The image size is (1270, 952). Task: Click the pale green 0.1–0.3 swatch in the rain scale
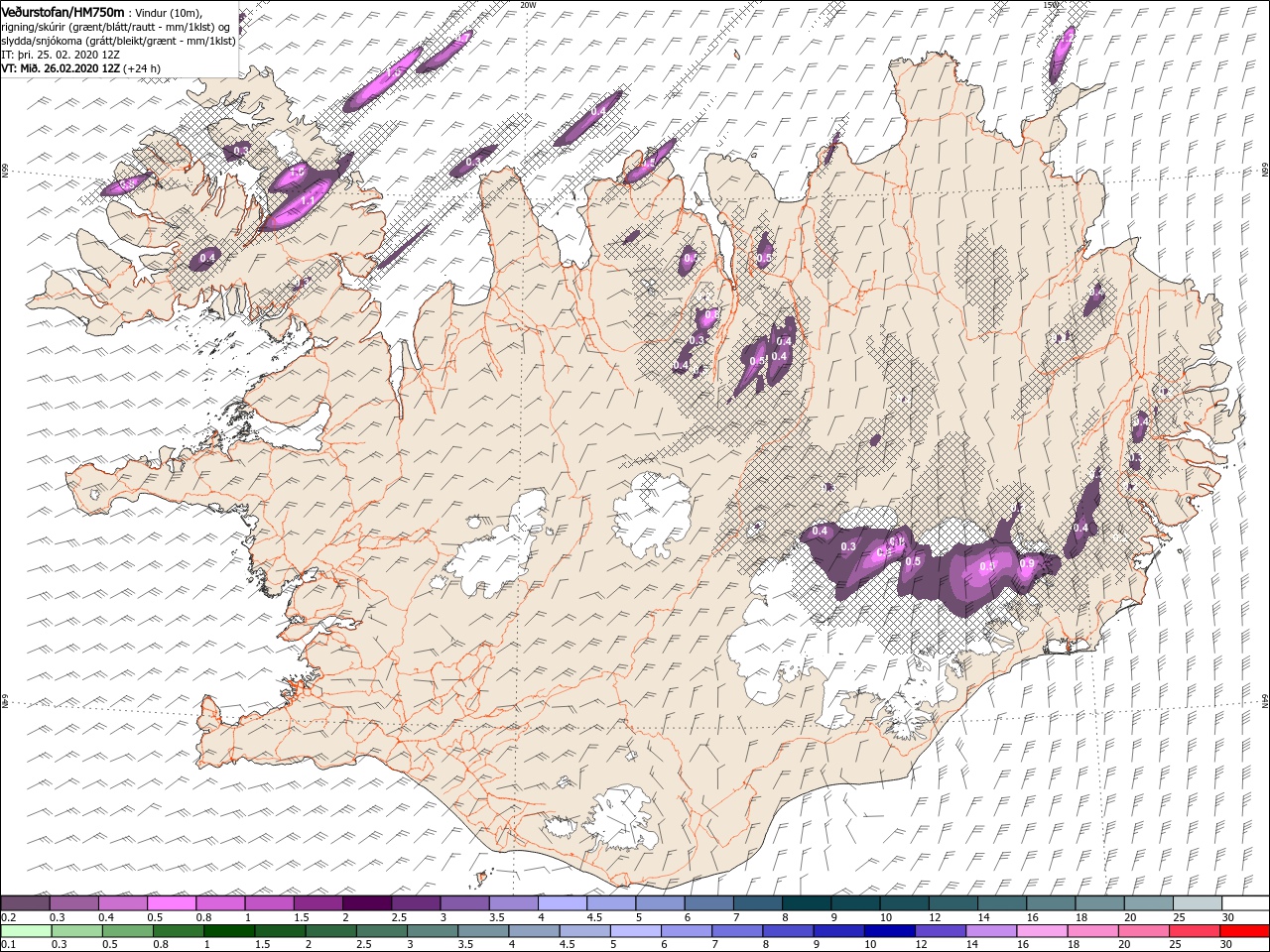pyautogui.click(x=26, y=931)
